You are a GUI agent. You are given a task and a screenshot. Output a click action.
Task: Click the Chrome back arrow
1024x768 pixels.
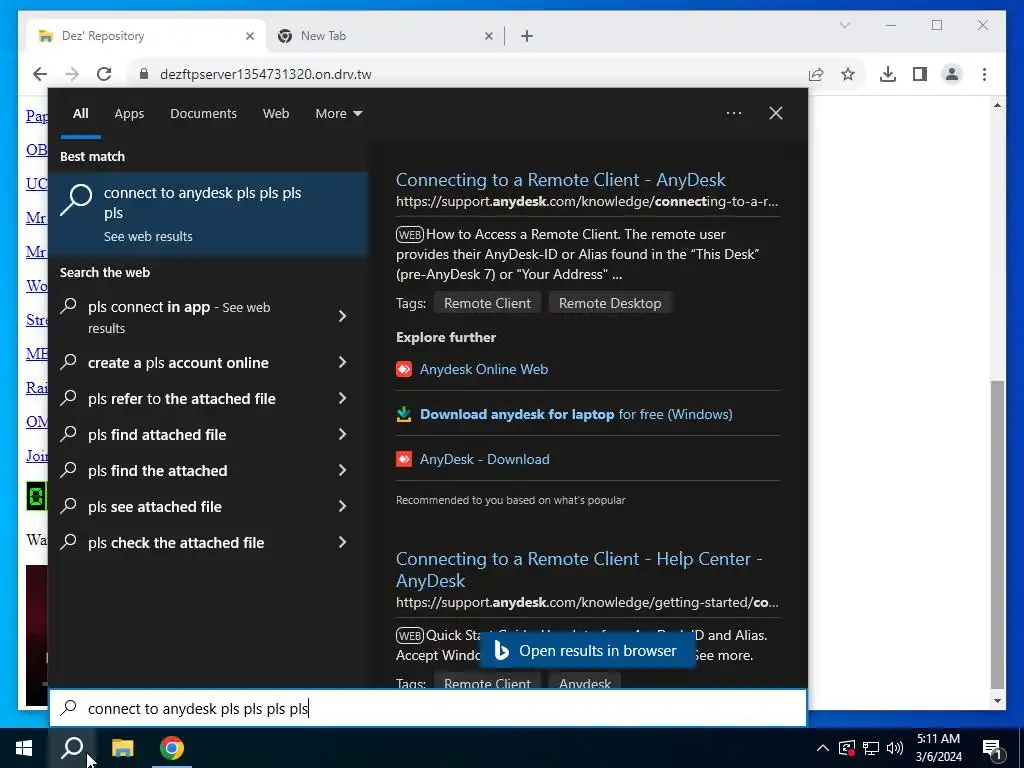pos(40,74)
